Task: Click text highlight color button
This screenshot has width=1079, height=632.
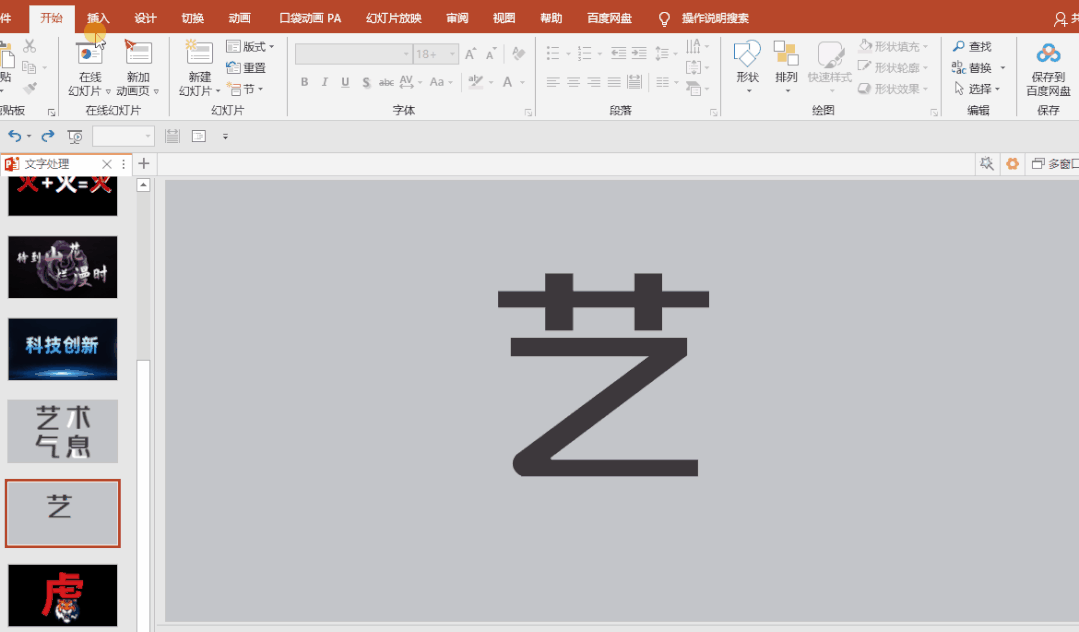Action: coord(476,82)
